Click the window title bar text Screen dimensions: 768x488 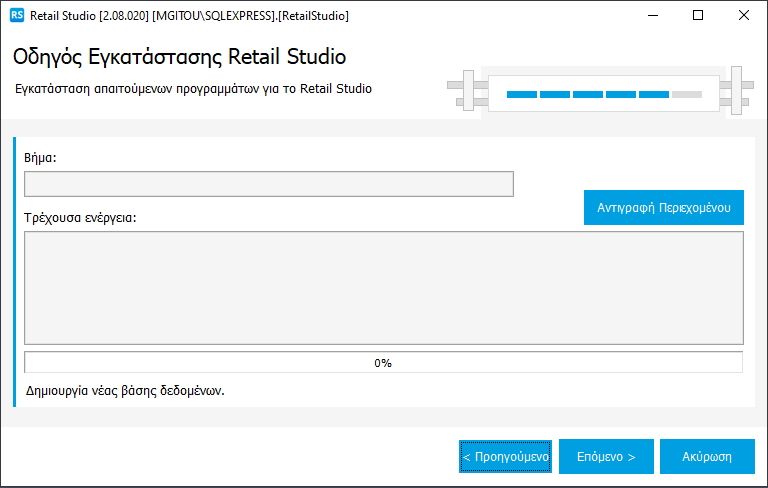[190, 16]
